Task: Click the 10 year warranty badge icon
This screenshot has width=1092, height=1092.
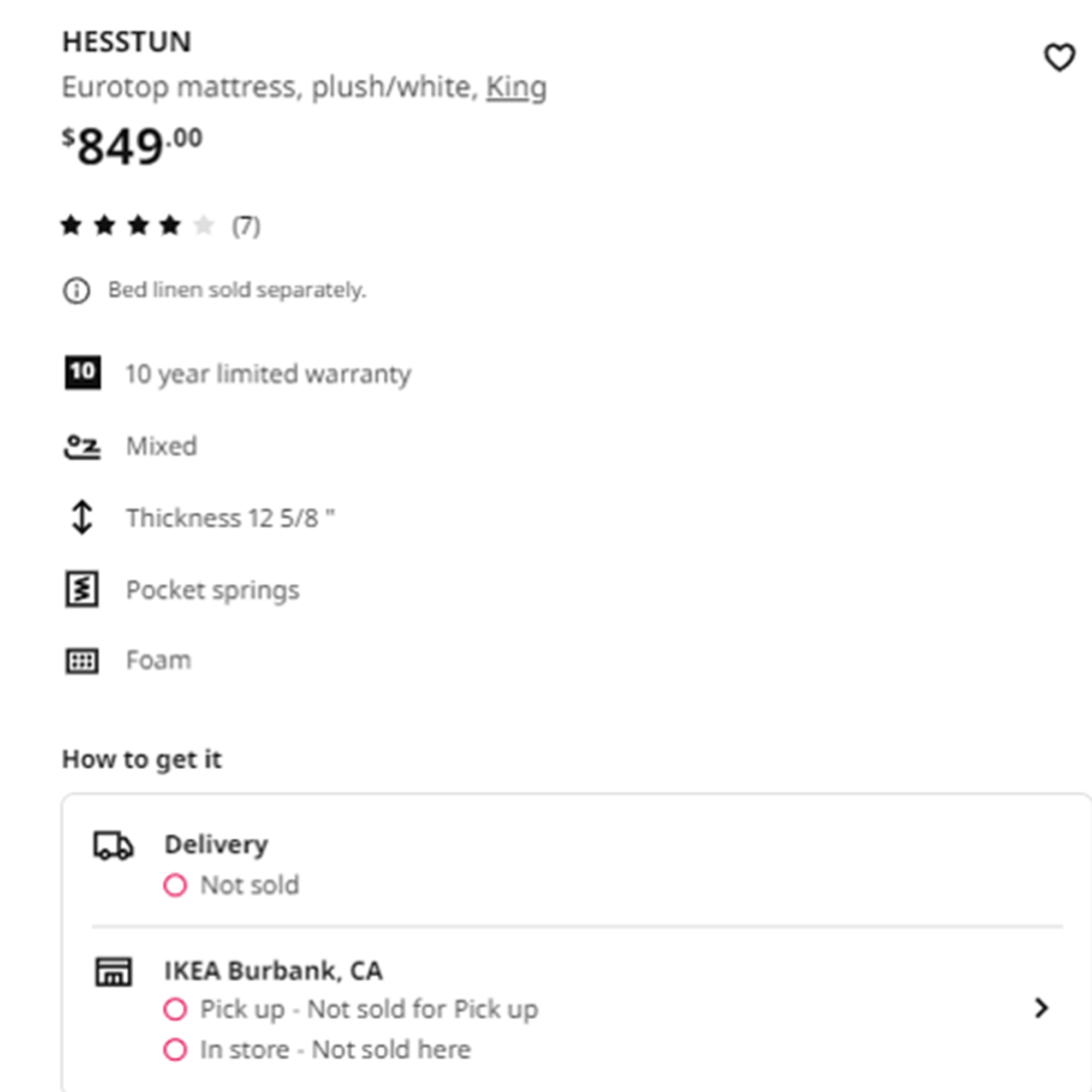Action: pyautogui.click(x=82, y=372)
